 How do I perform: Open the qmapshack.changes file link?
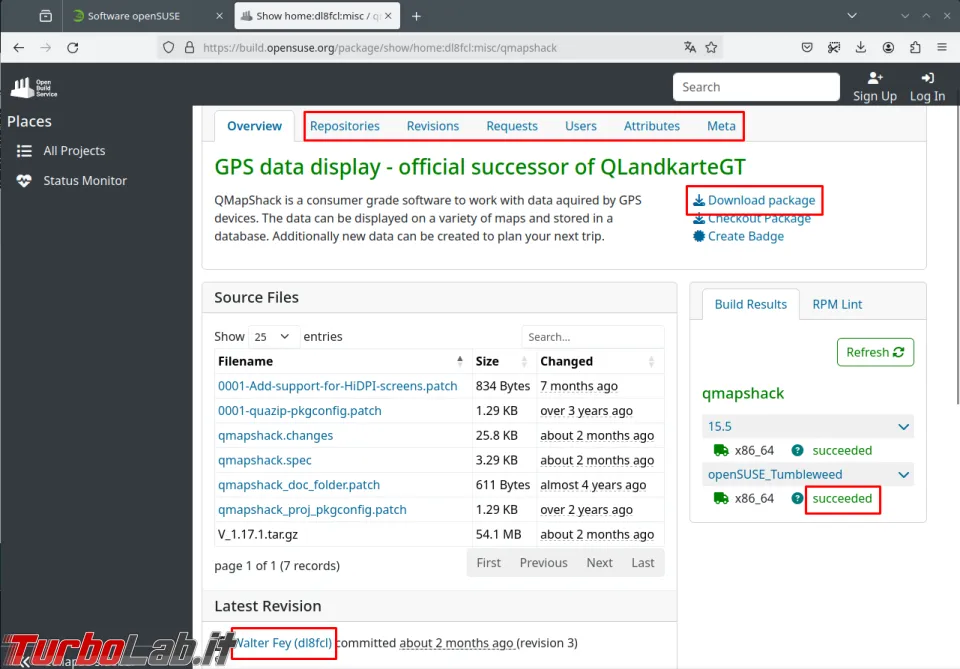point(276,436)
